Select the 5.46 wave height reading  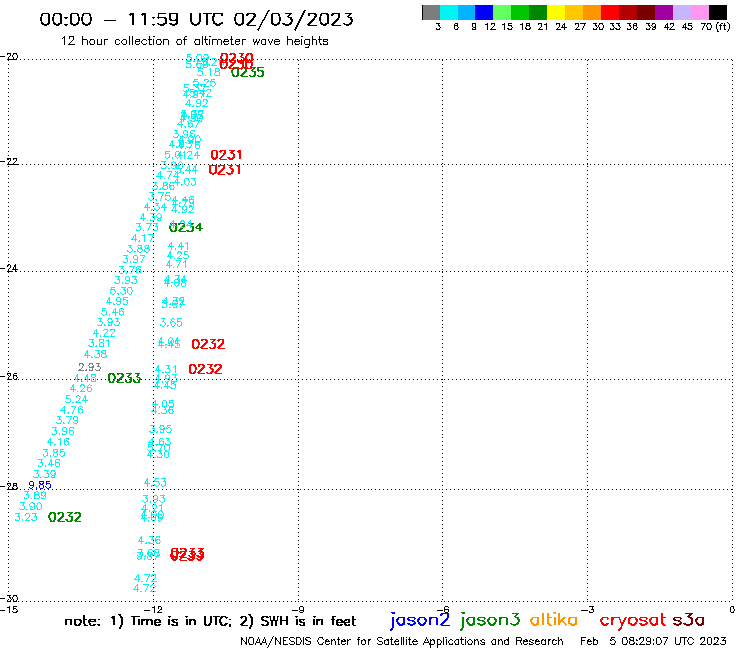[x=113, y=312]
